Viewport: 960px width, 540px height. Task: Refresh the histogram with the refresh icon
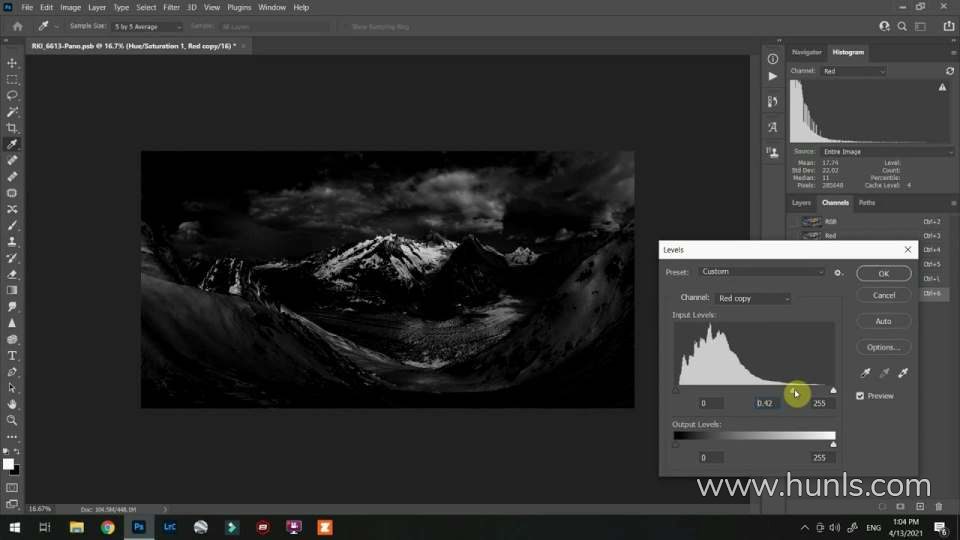tap(949, 71)
